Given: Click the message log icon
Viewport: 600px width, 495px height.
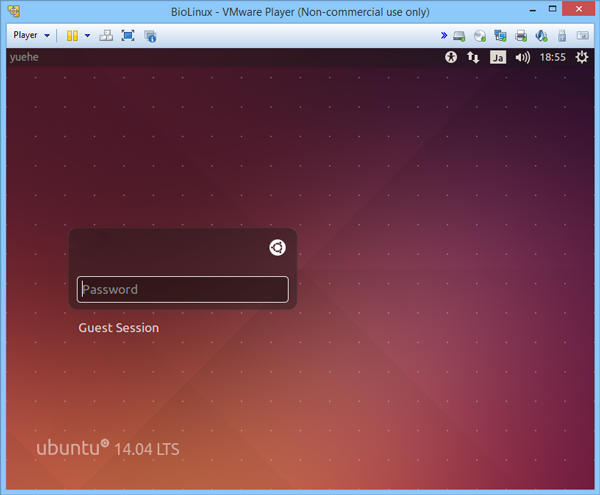Looking at the screenshot, I should 583,36.
